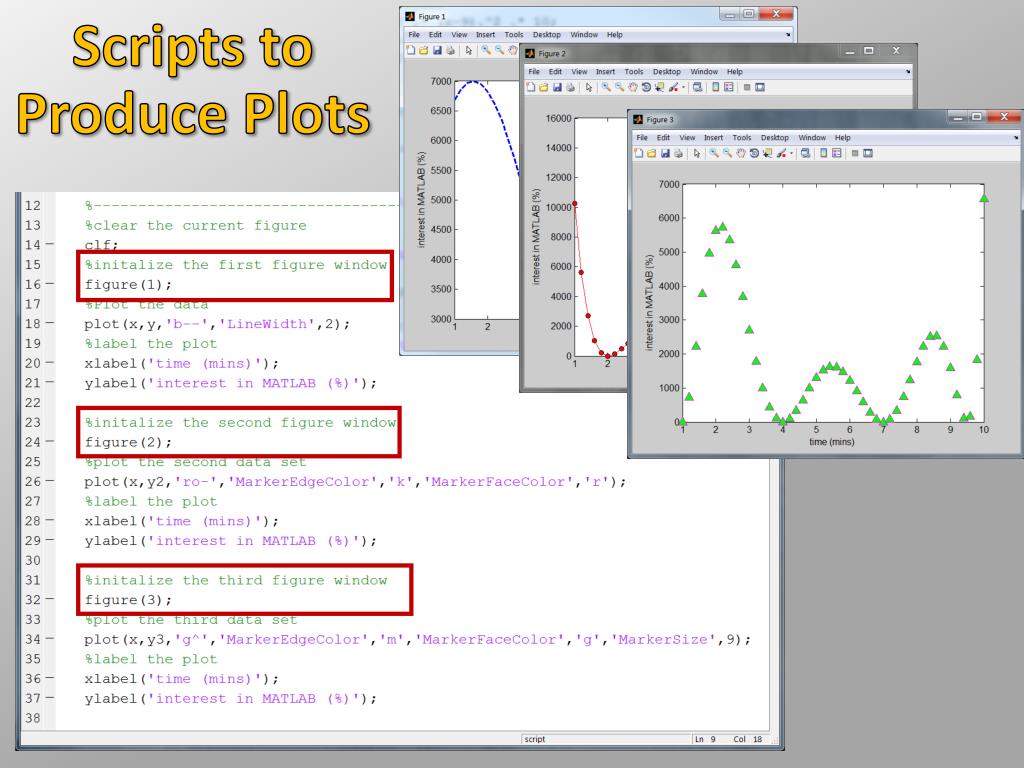The width and height of the screenshot is (1024, 768).
Task: Click dock arrow in Figure 2 menu bar
Action: [908, 72]
